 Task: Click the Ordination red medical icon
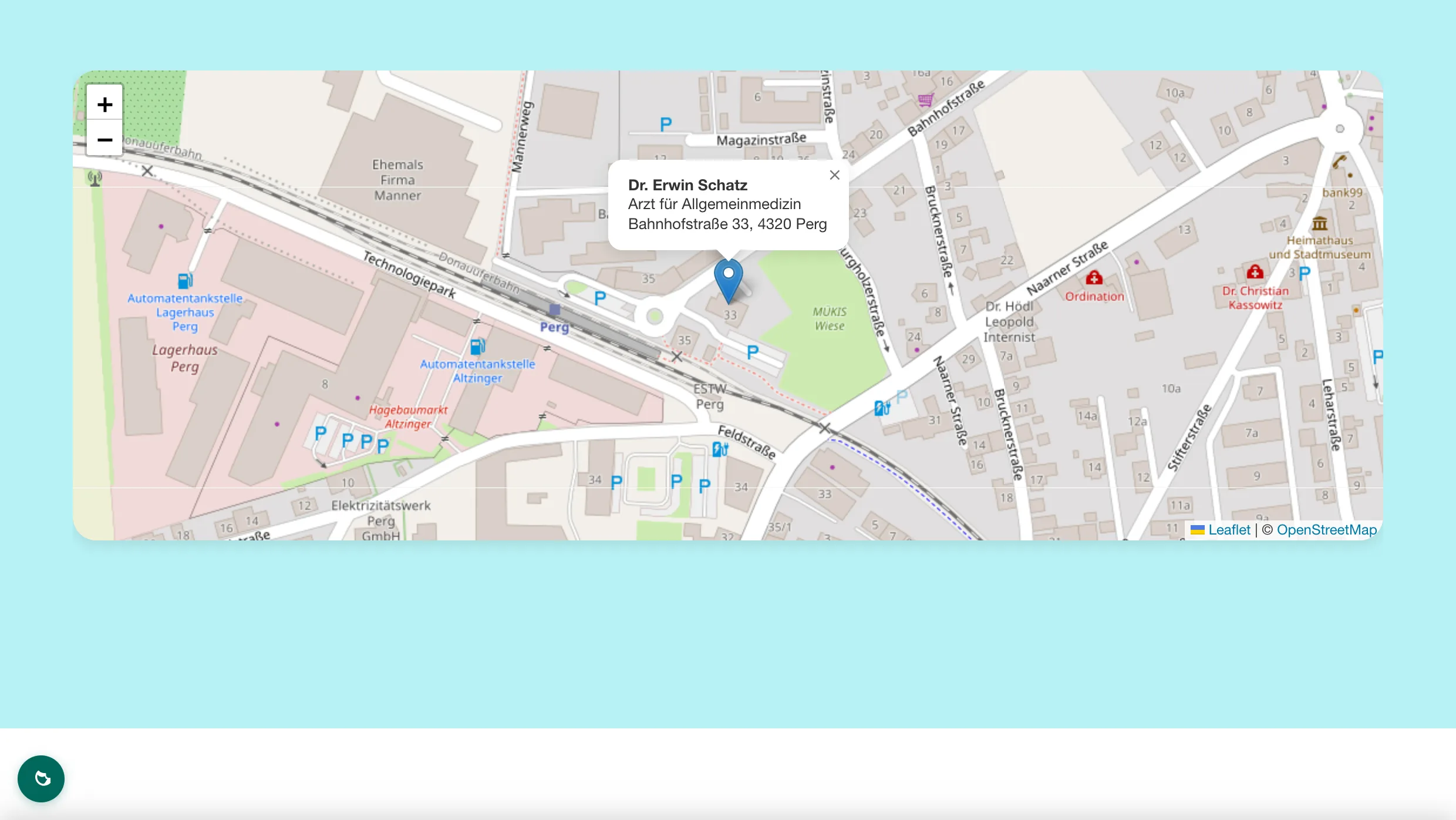pos(1094,277)
